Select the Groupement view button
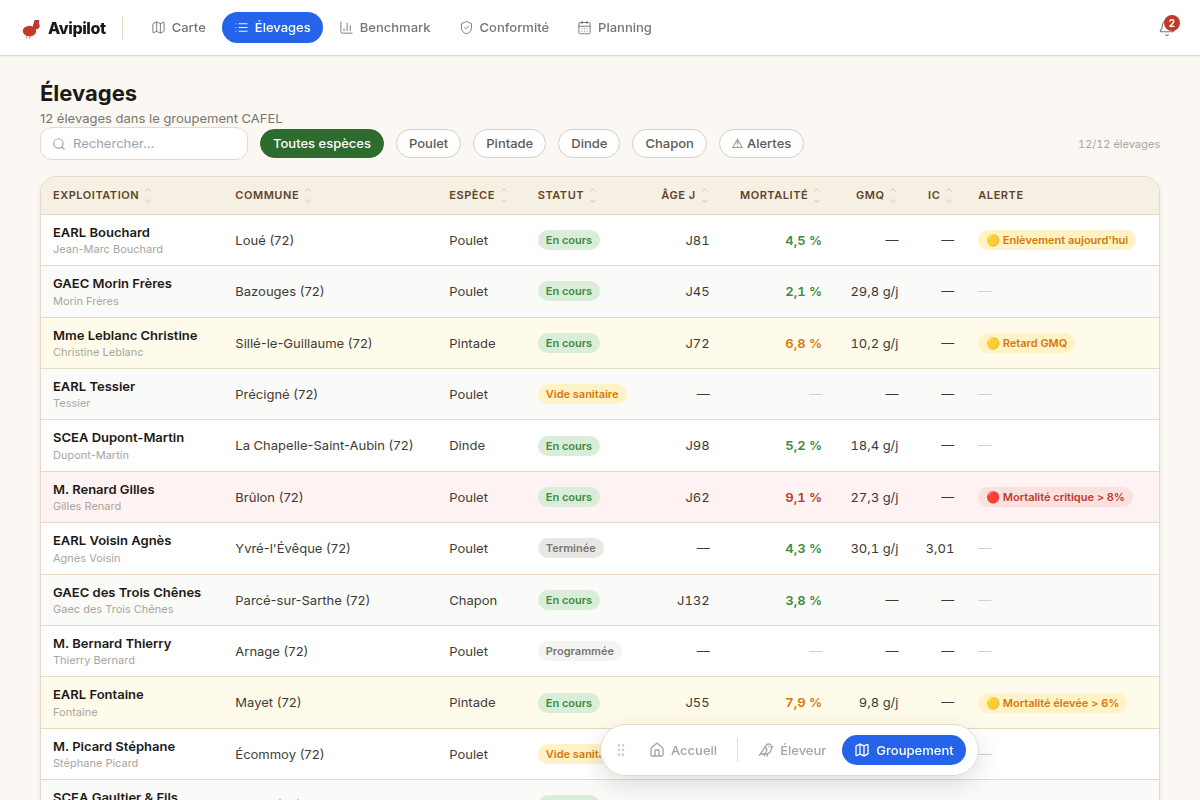Screen dimensions: 1200x800 coord(904,750)
